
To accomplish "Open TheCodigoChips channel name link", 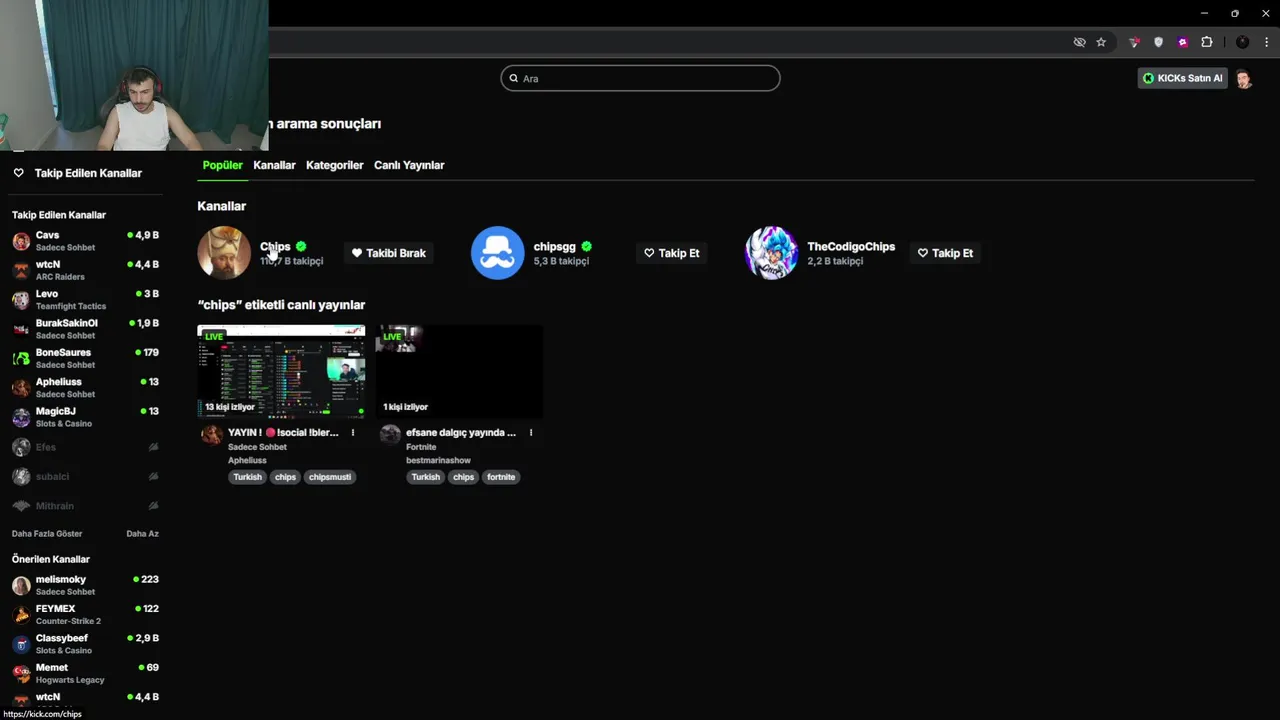I will (851, 246).
